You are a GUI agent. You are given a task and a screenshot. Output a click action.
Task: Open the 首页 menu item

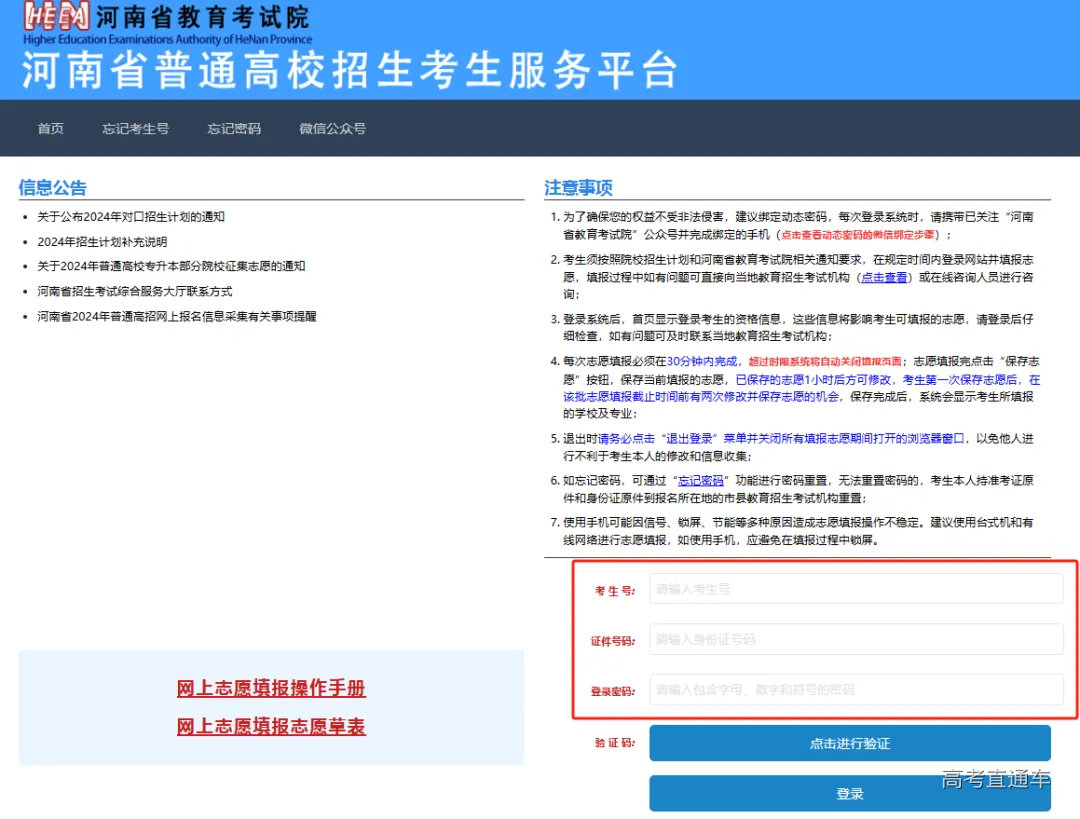51,128
